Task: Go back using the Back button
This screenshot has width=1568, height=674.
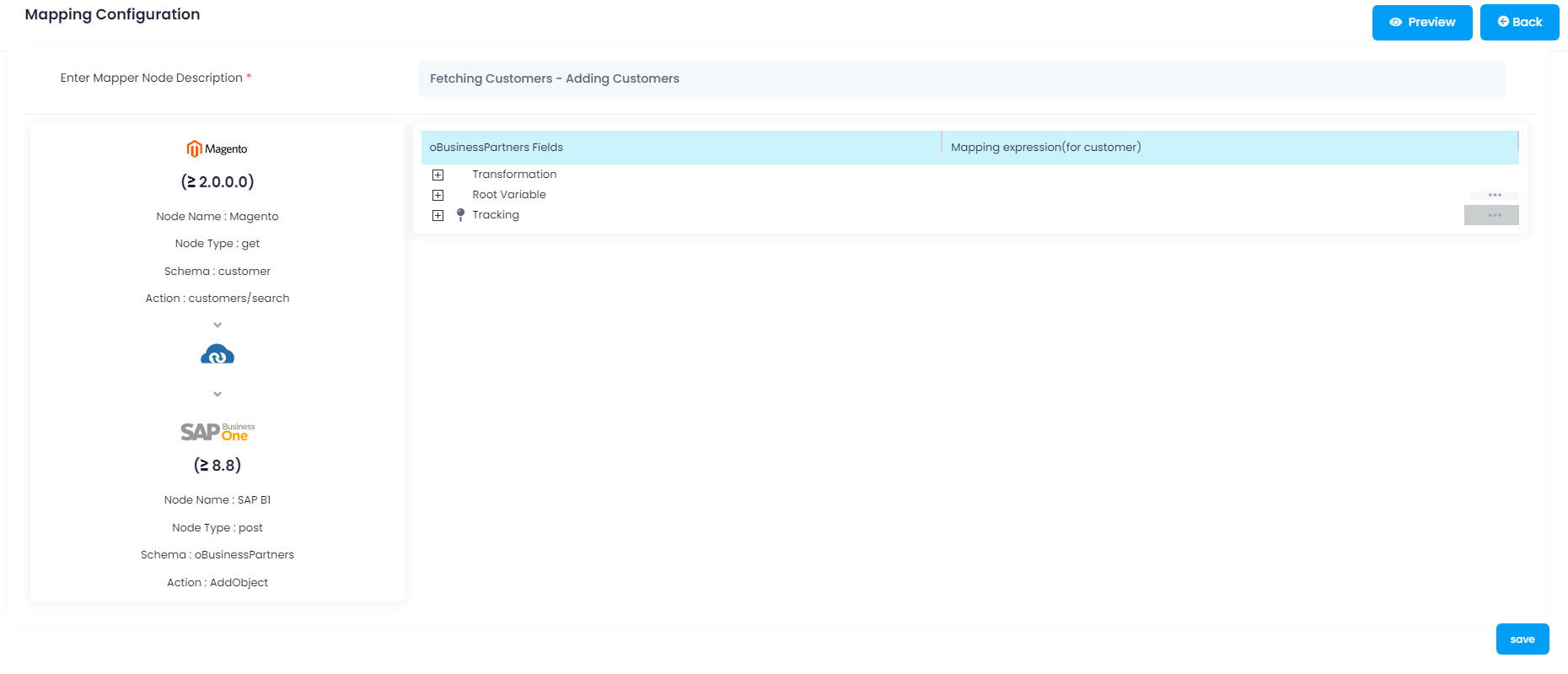Action: (1519, 23)
